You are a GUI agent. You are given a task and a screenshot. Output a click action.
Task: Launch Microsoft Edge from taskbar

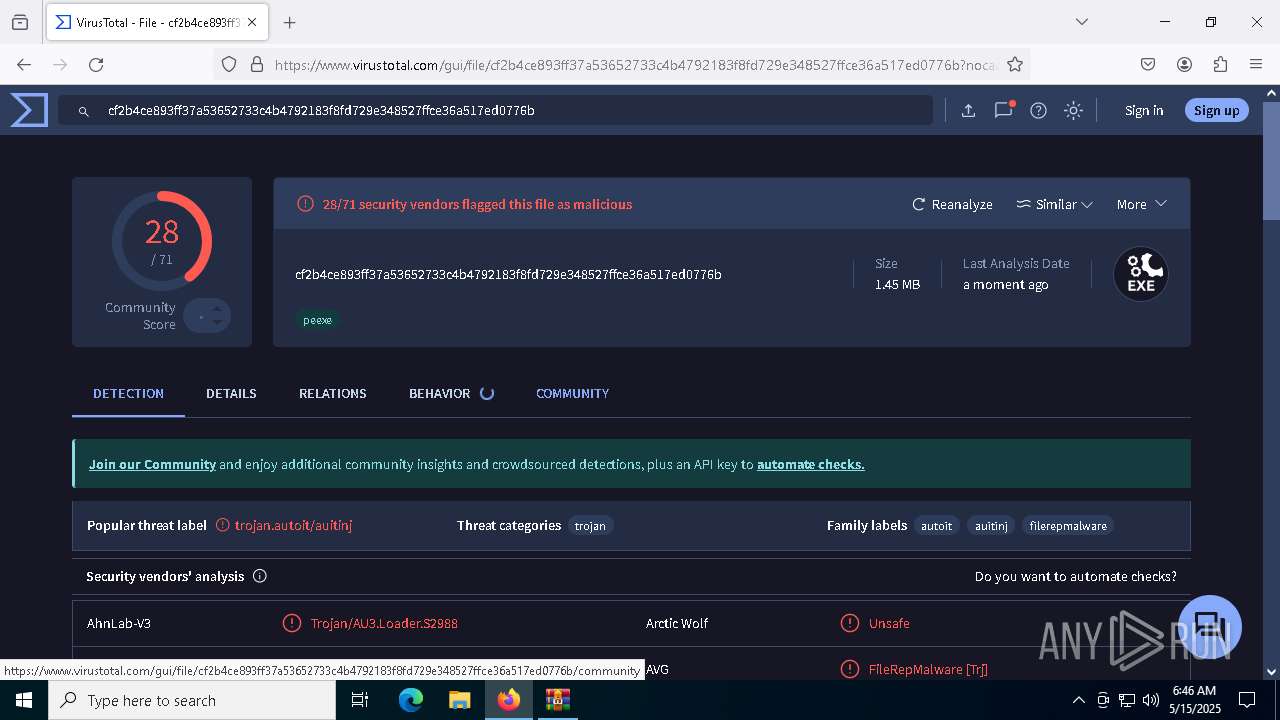tap(411, 700)
